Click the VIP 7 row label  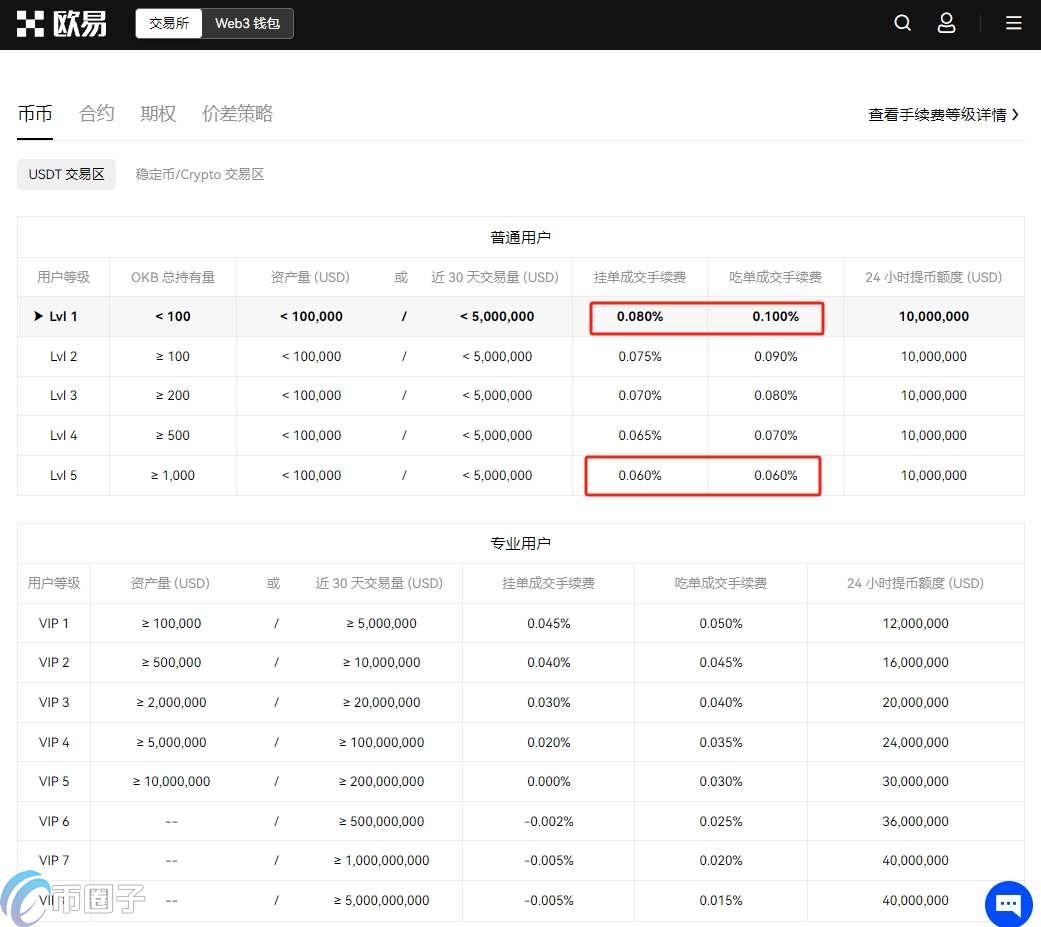coord(54,860)
